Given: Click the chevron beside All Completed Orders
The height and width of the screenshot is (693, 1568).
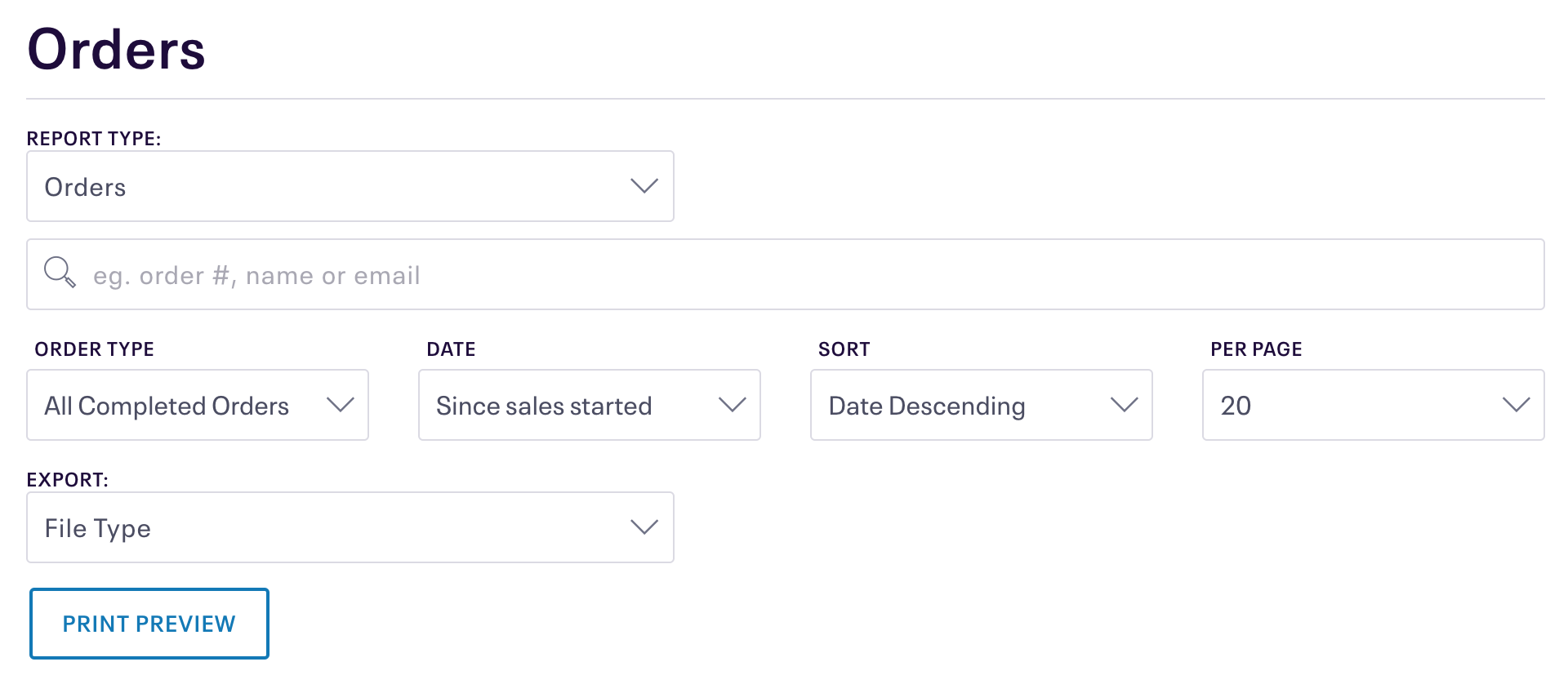Looking at the screenshot, I should coord(340,405).
